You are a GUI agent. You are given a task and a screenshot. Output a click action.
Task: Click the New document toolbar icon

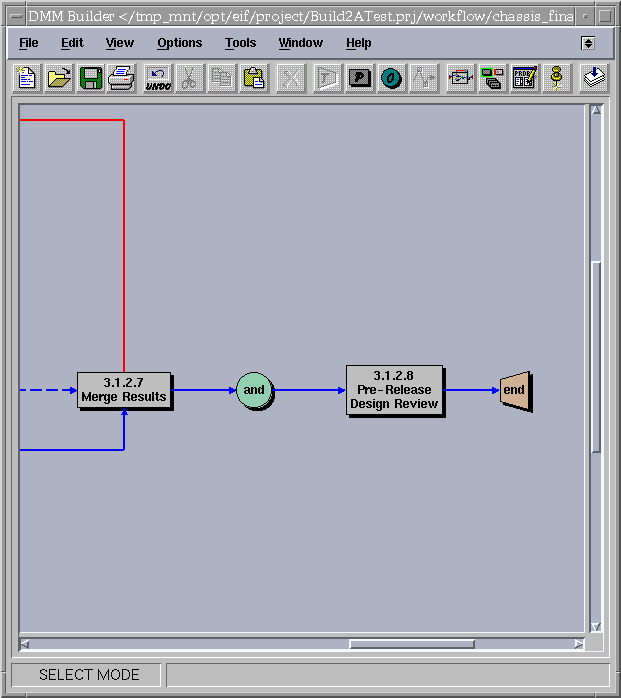[x=27, y=78]
